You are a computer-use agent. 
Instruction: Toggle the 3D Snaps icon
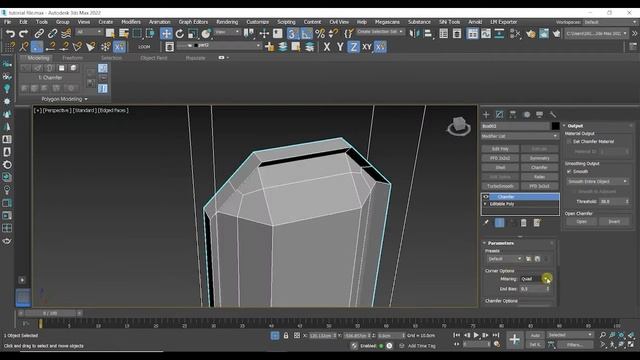click(292, 33)
